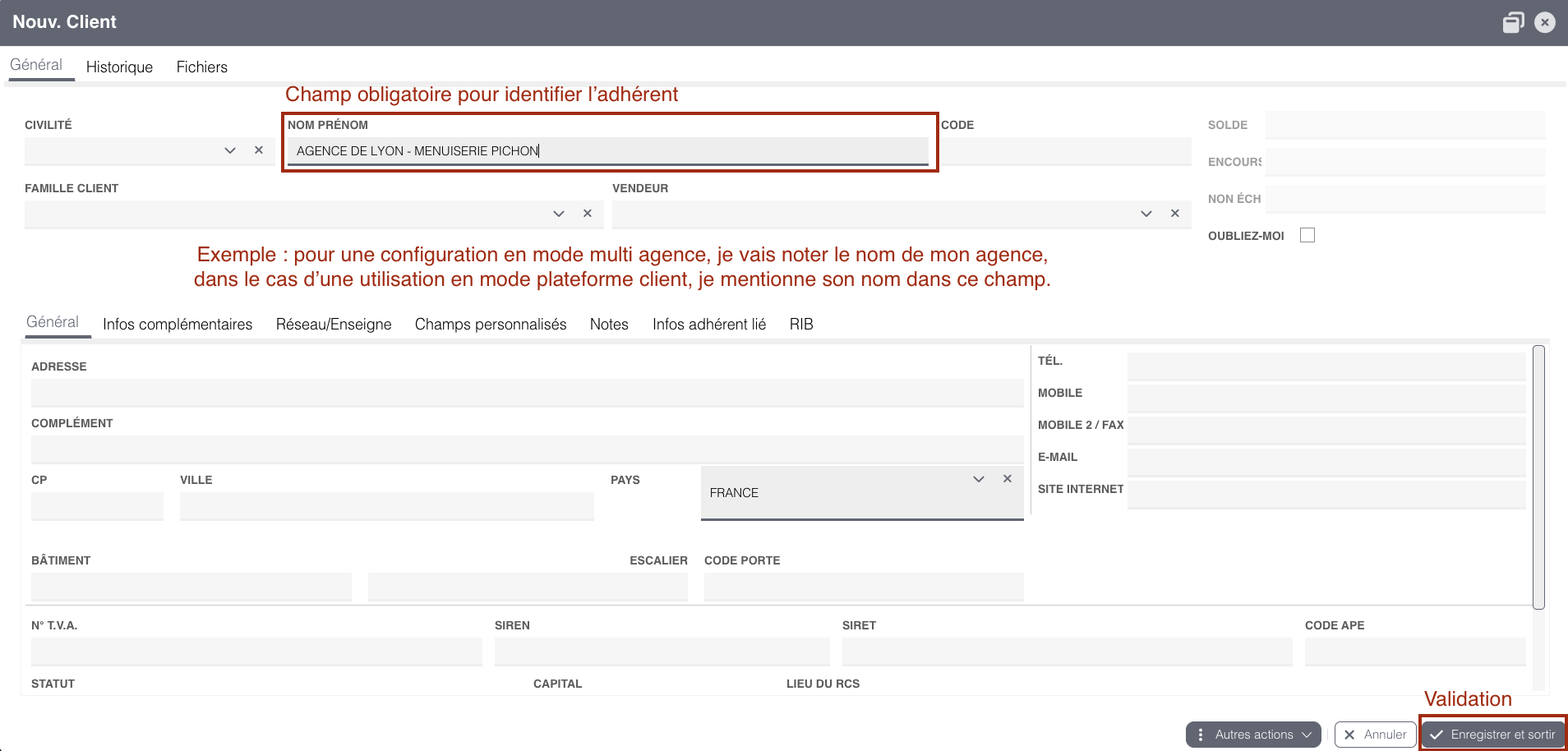Open the Famille Client dropdown
This screenshot has height=751, width=1568.
pos(559,214)
